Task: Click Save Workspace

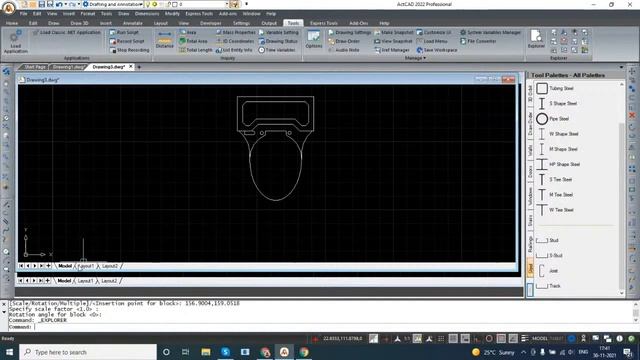Action: point(437,50)
